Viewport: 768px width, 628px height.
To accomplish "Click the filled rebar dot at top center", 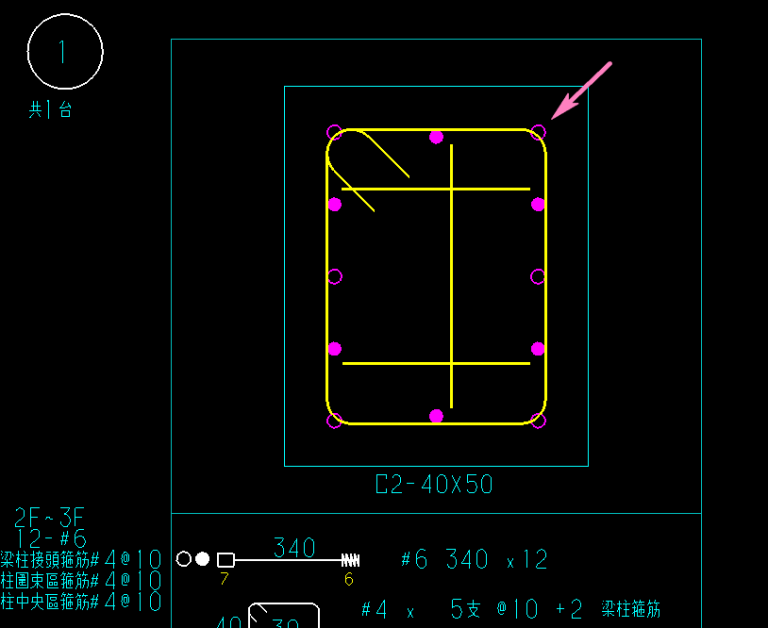I will (x=436, y=137).
